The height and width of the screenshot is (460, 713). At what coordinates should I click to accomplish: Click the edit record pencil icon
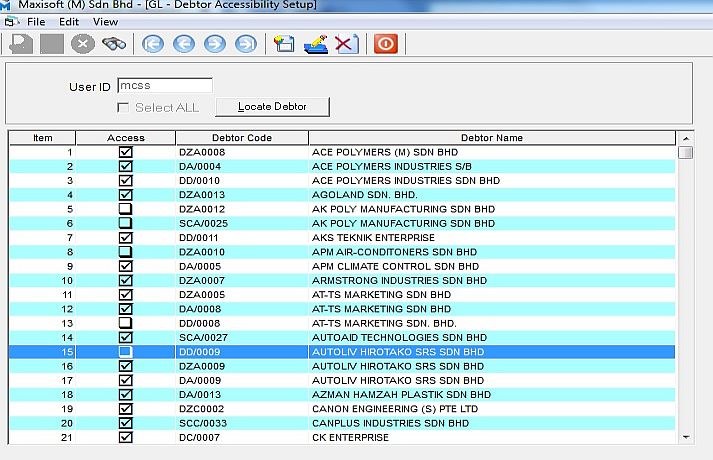click(316, 44)
